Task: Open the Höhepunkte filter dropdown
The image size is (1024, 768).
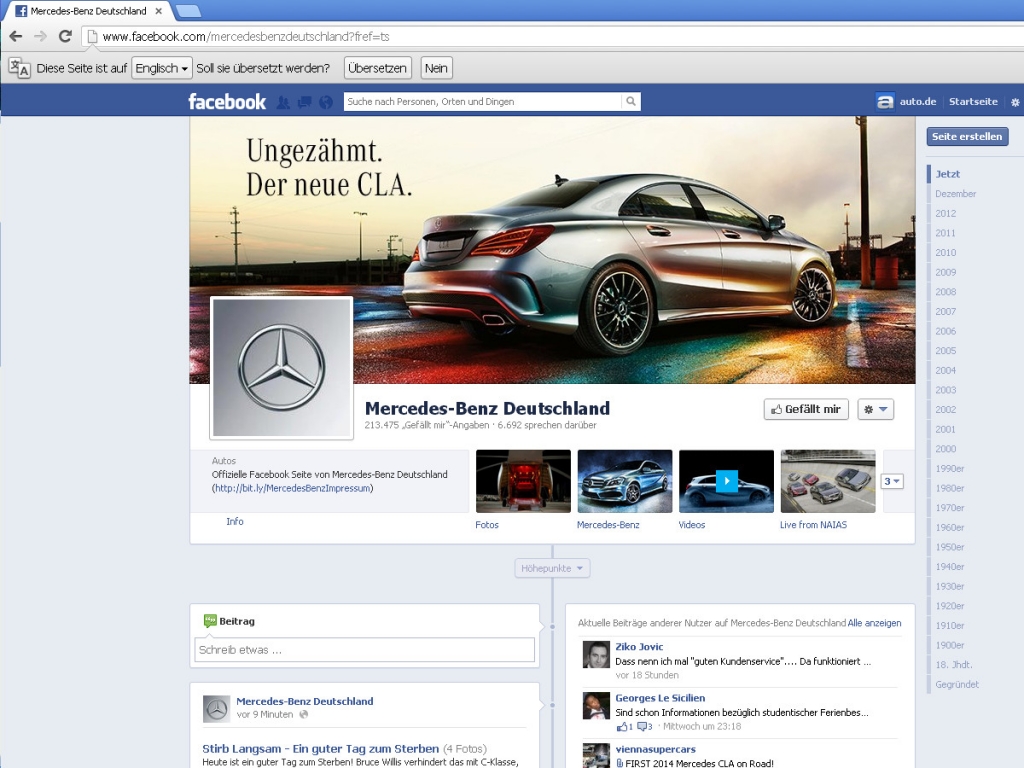Action: click(x=552, y=568)
